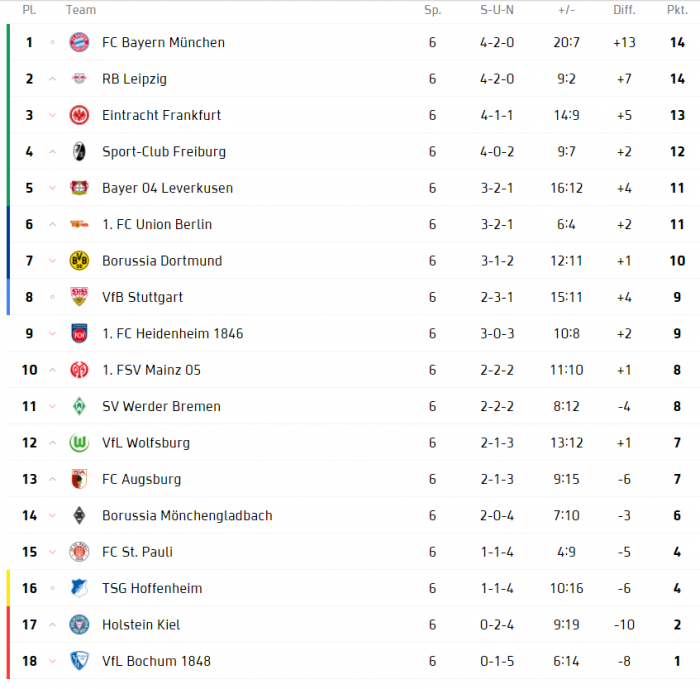Sort table by the Pkt. column header
Screen dimensions: 700x689
(x=677, y=10)
